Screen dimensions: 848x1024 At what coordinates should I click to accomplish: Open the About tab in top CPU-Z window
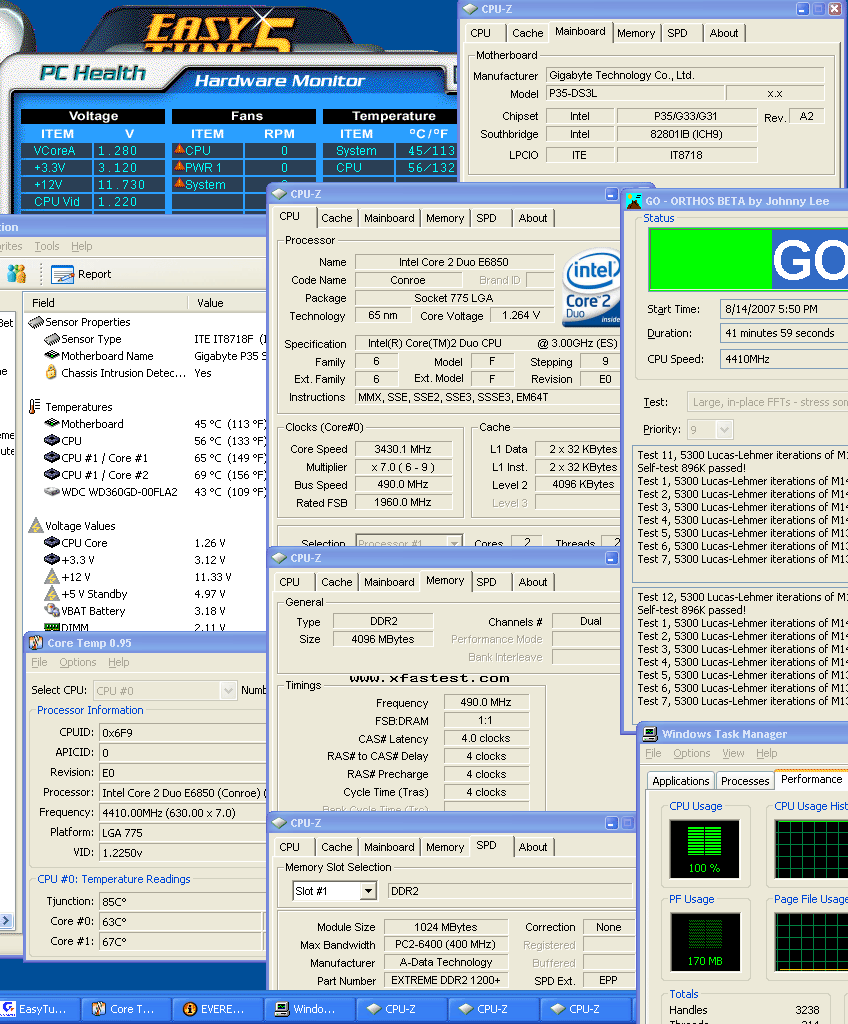[x=724, y=33]
